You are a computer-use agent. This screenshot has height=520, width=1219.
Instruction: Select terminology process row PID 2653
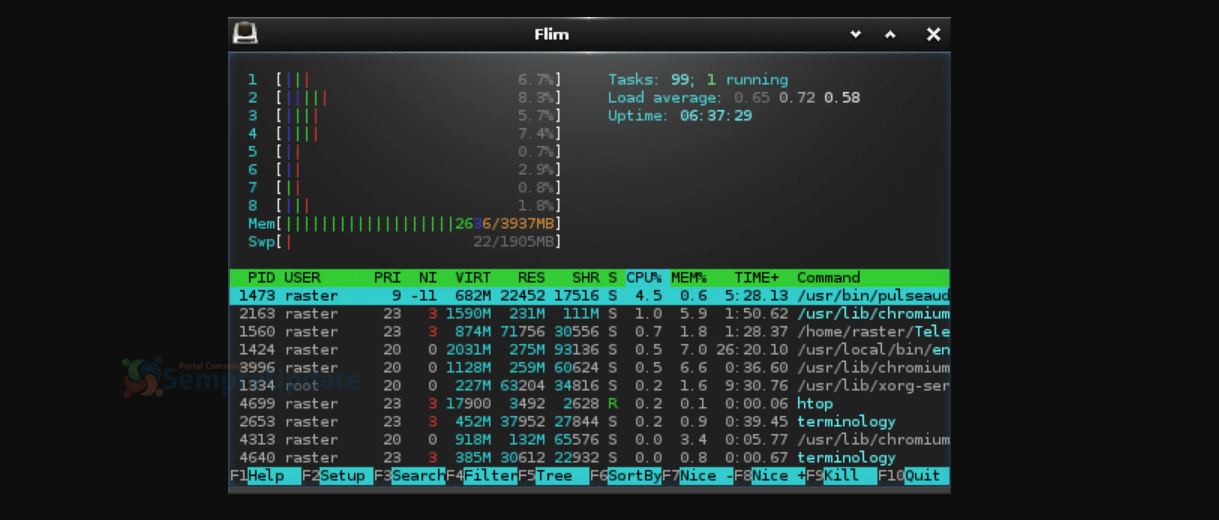coord(589,422)
